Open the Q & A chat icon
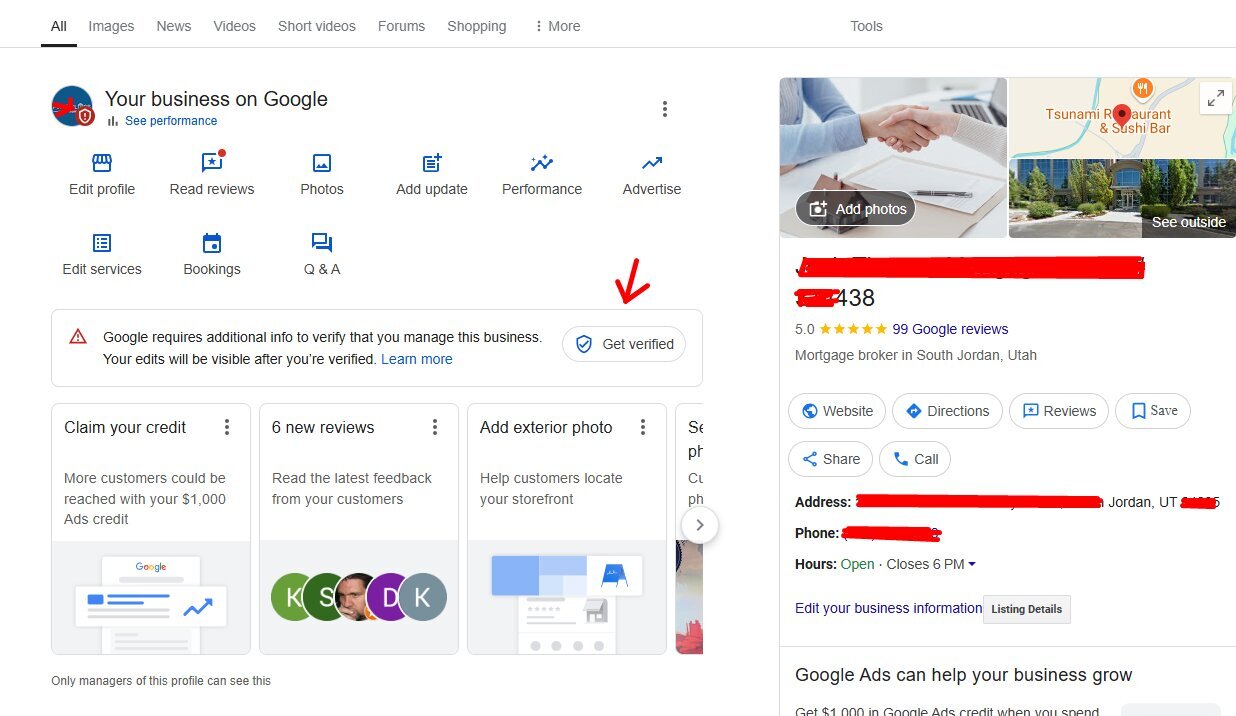1236x716 pixels. [x=322, y=243]
